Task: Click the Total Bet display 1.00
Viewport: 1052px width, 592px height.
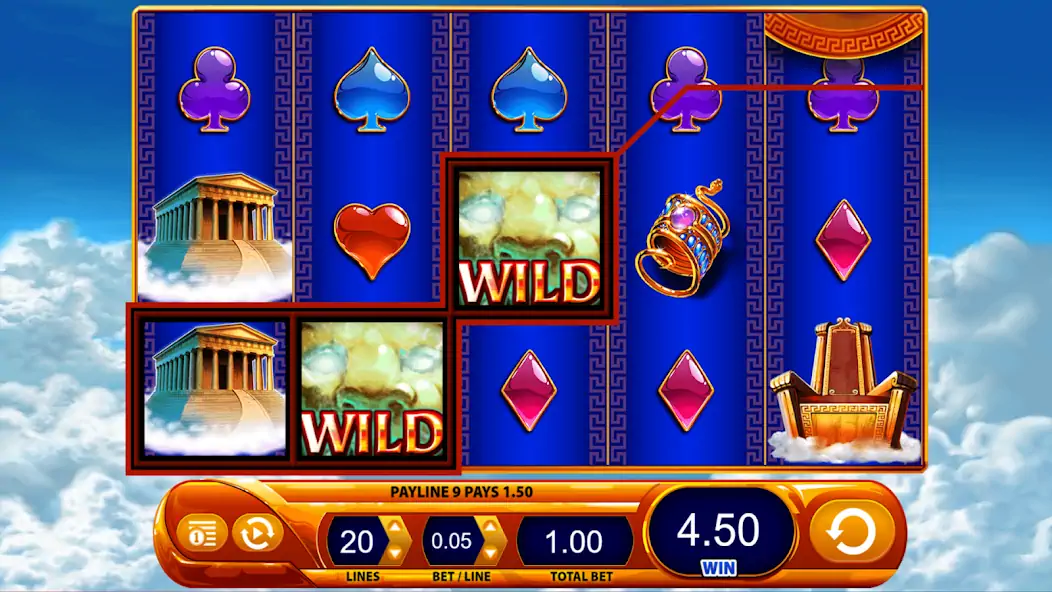Action: click(x=574, y=542)
